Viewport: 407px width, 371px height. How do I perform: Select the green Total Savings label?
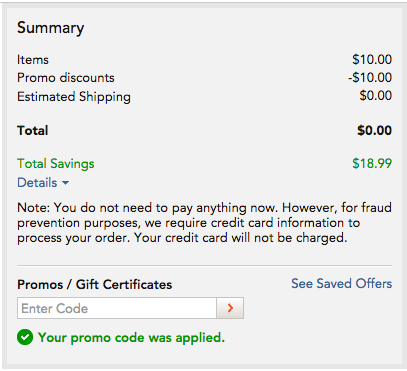[56, 164]
